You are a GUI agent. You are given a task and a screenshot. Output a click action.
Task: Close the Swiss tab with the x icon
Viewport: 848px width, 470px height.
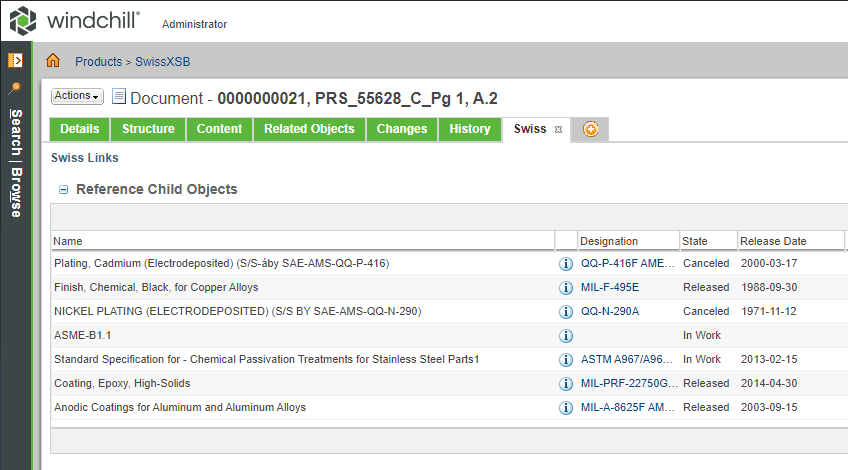click(x=559, y=130)
